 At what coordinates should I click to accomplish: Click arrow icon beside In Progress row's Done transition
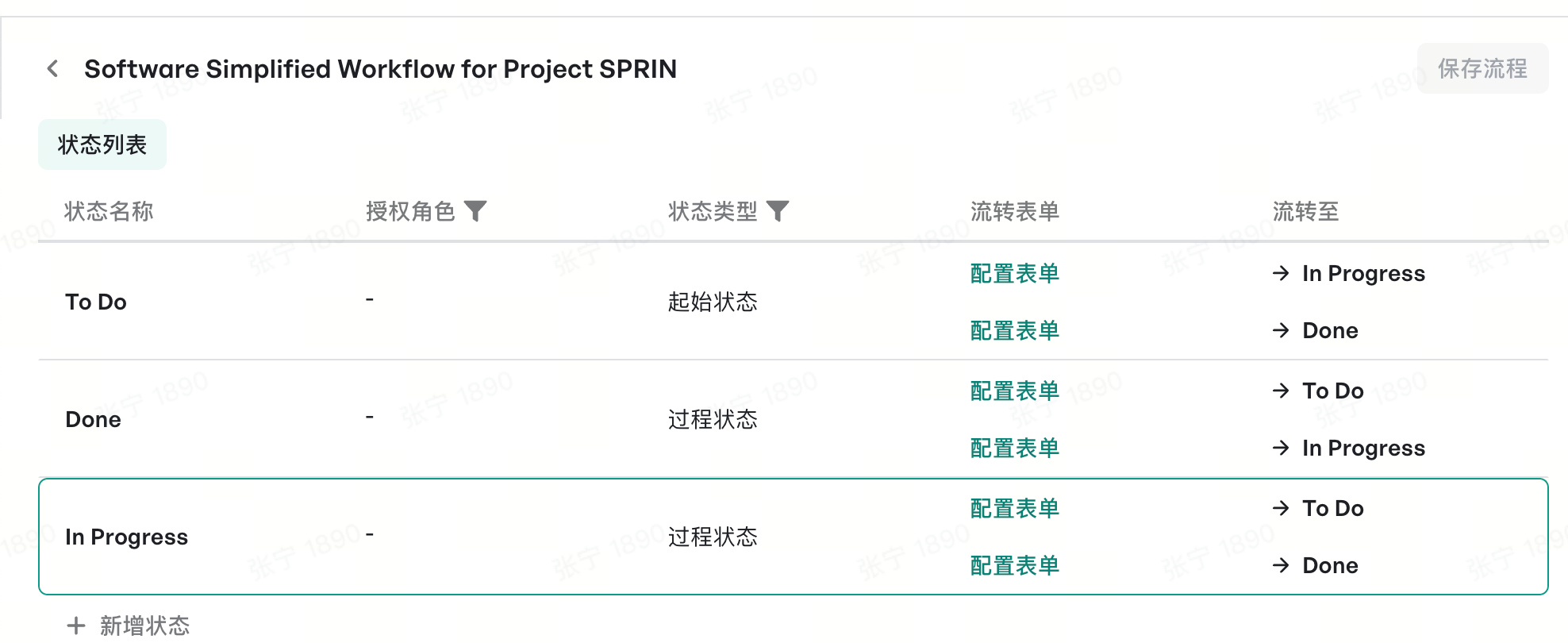[1281, 565]
